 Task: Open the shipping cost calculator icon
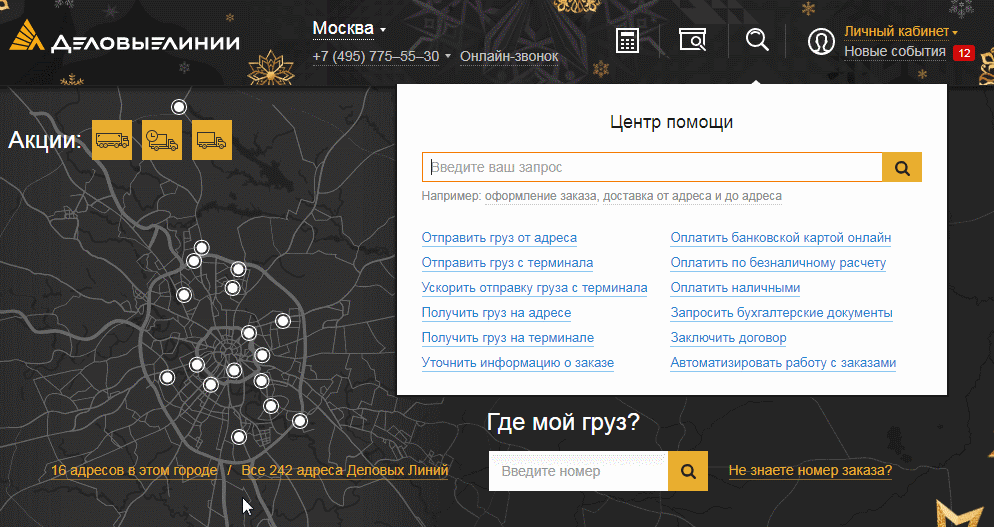pos(627,41)
